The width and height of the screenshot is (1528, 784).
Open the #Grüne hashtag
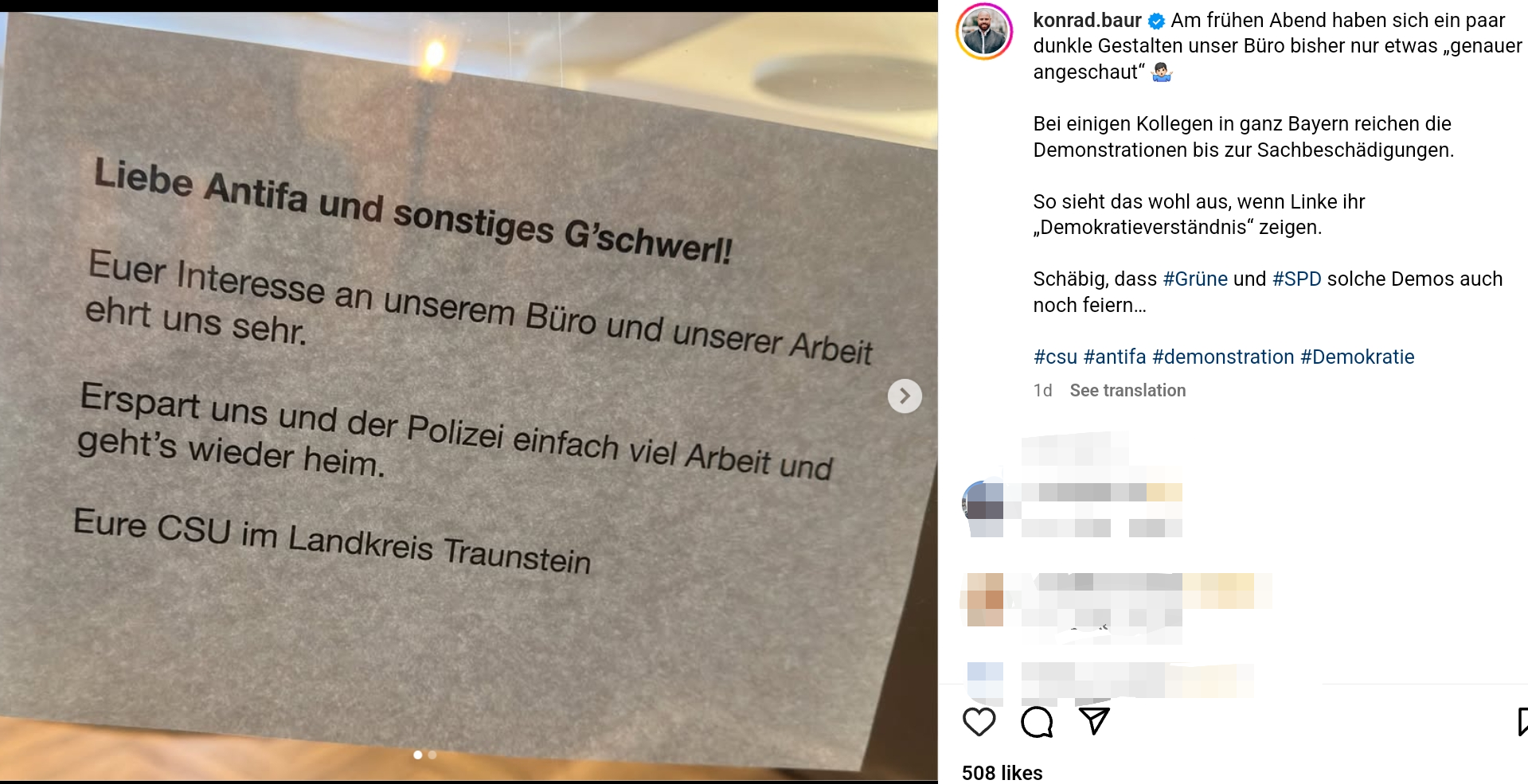point(1195,279)
